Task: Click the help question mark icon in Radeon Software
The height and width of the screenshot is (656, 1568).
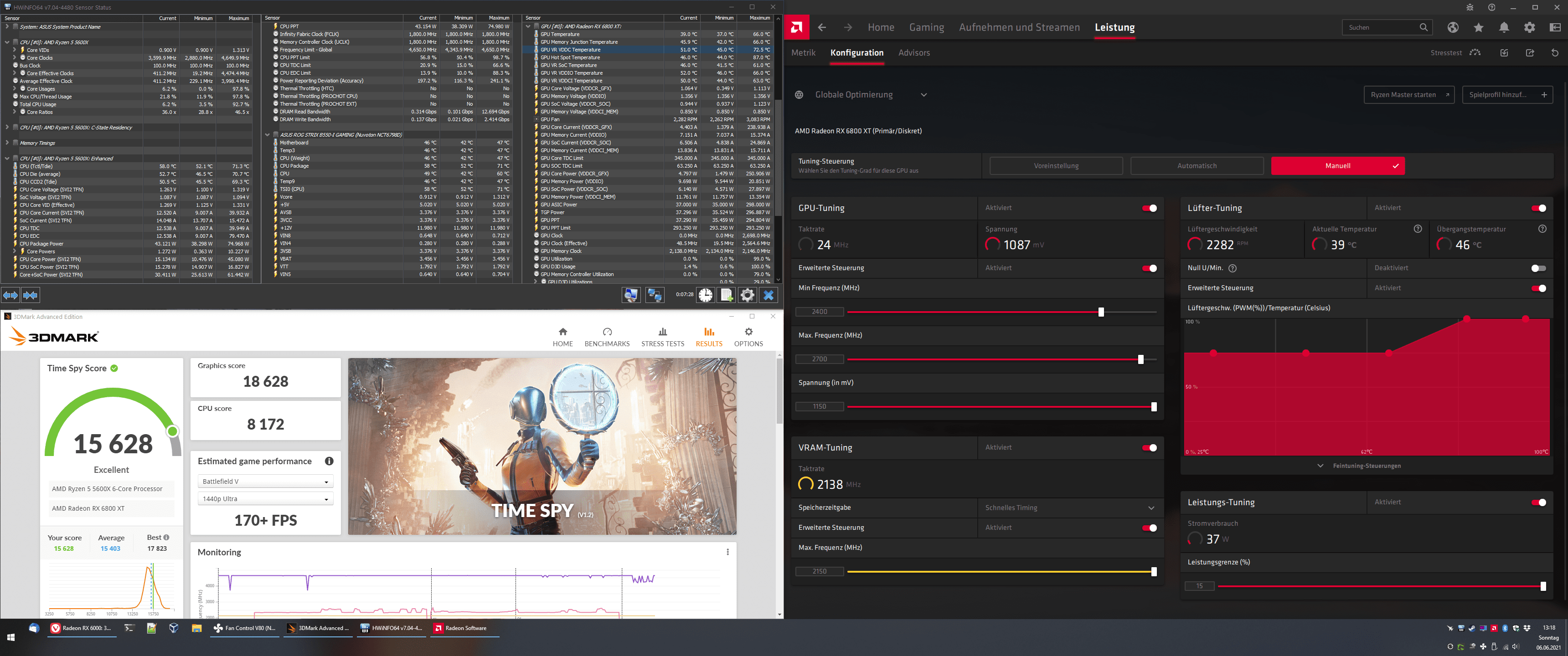Action: click(1491, 7)
